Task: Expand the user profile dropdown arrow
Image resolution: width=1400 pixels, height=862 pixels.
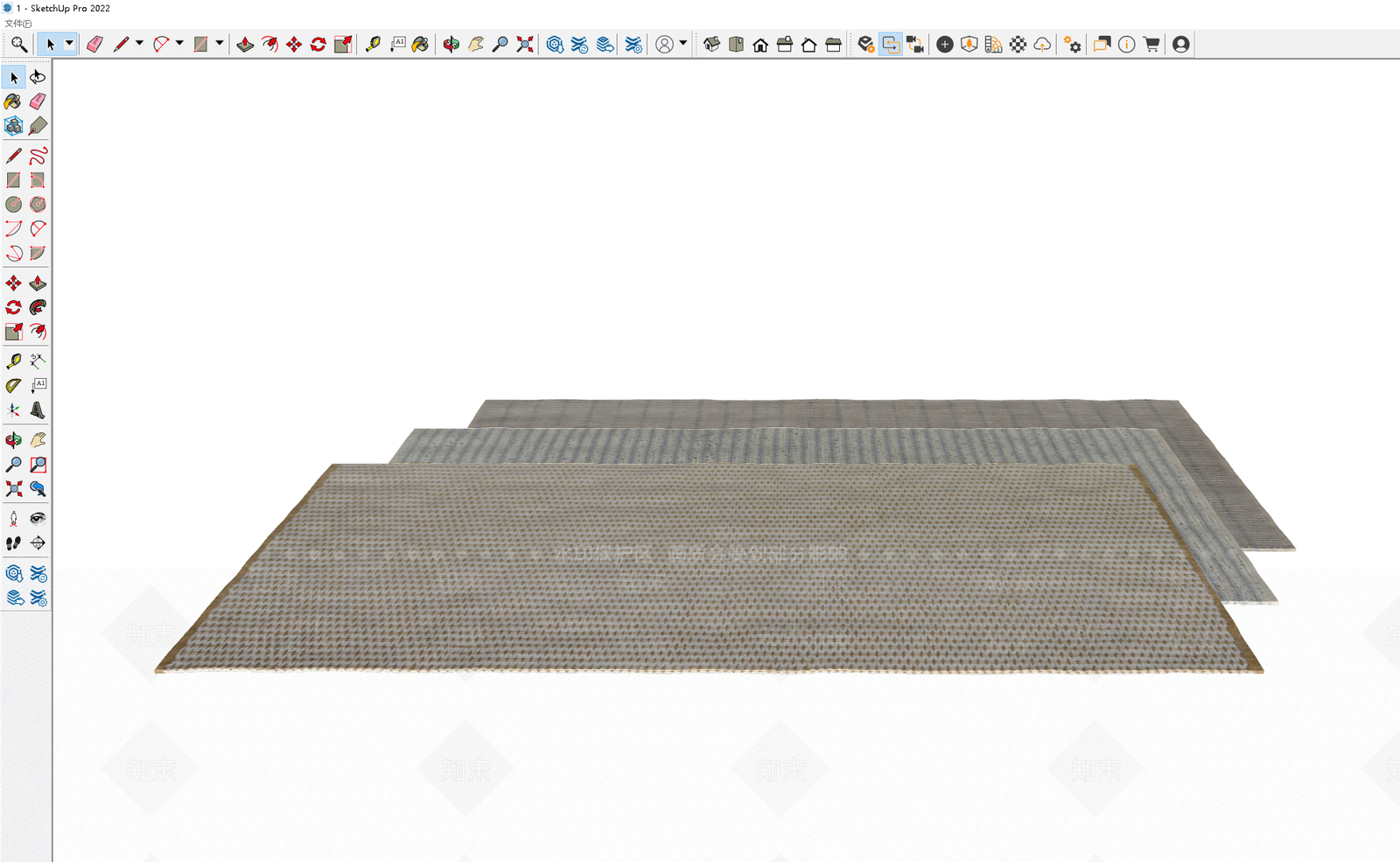Action: point(683,43)
